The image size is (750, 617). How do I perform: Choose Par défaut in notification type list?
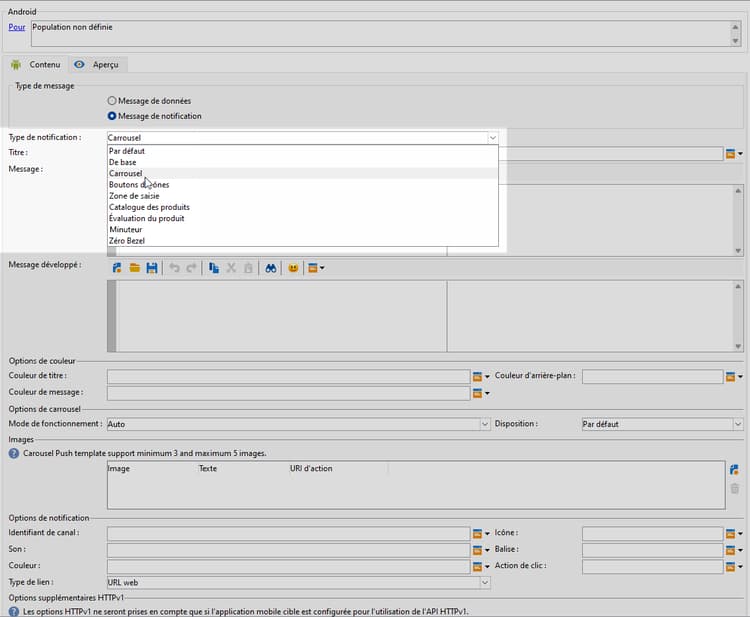[x=303, y=151]
